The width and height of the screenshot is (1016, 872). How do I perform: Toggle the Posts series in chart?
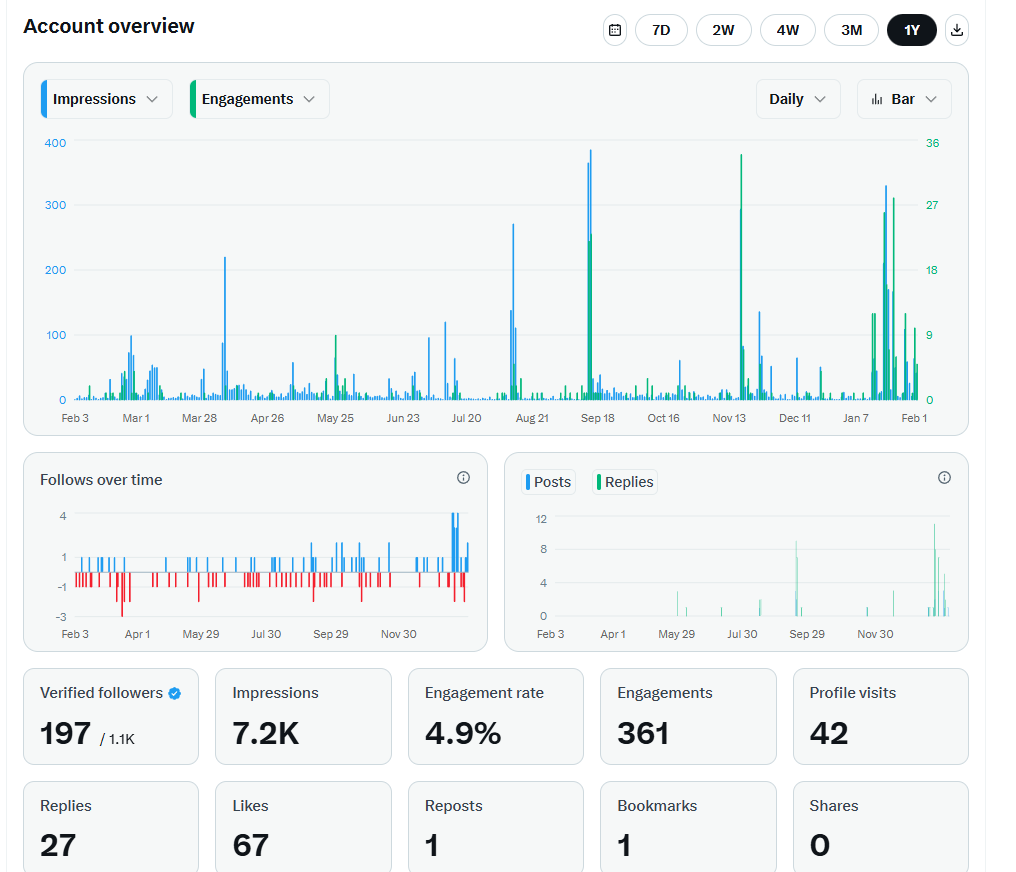coord(548,482)
